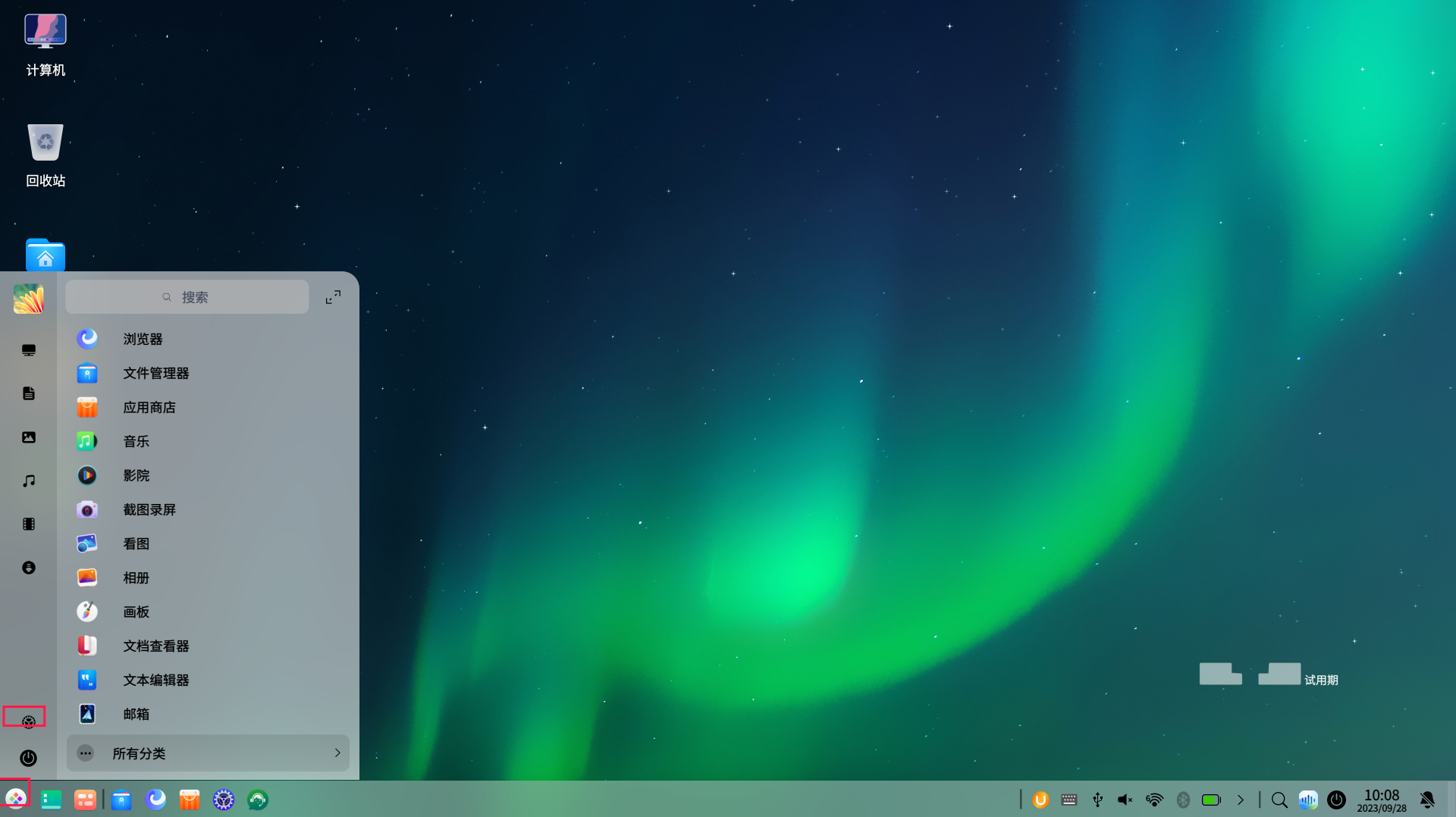Open the 看图 image viewer
The width and height of the screenshot is (1456, 817).
tap(208, 543)
